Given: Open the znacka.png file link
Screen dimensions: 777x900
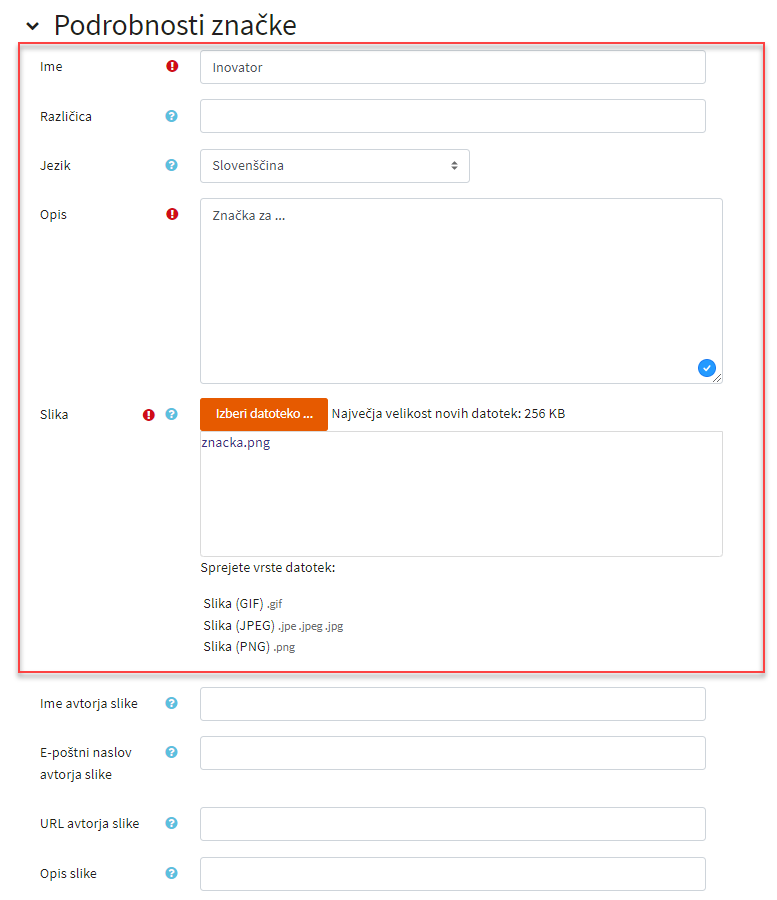Looking at the screenshot, I should (x=236, y=443).
